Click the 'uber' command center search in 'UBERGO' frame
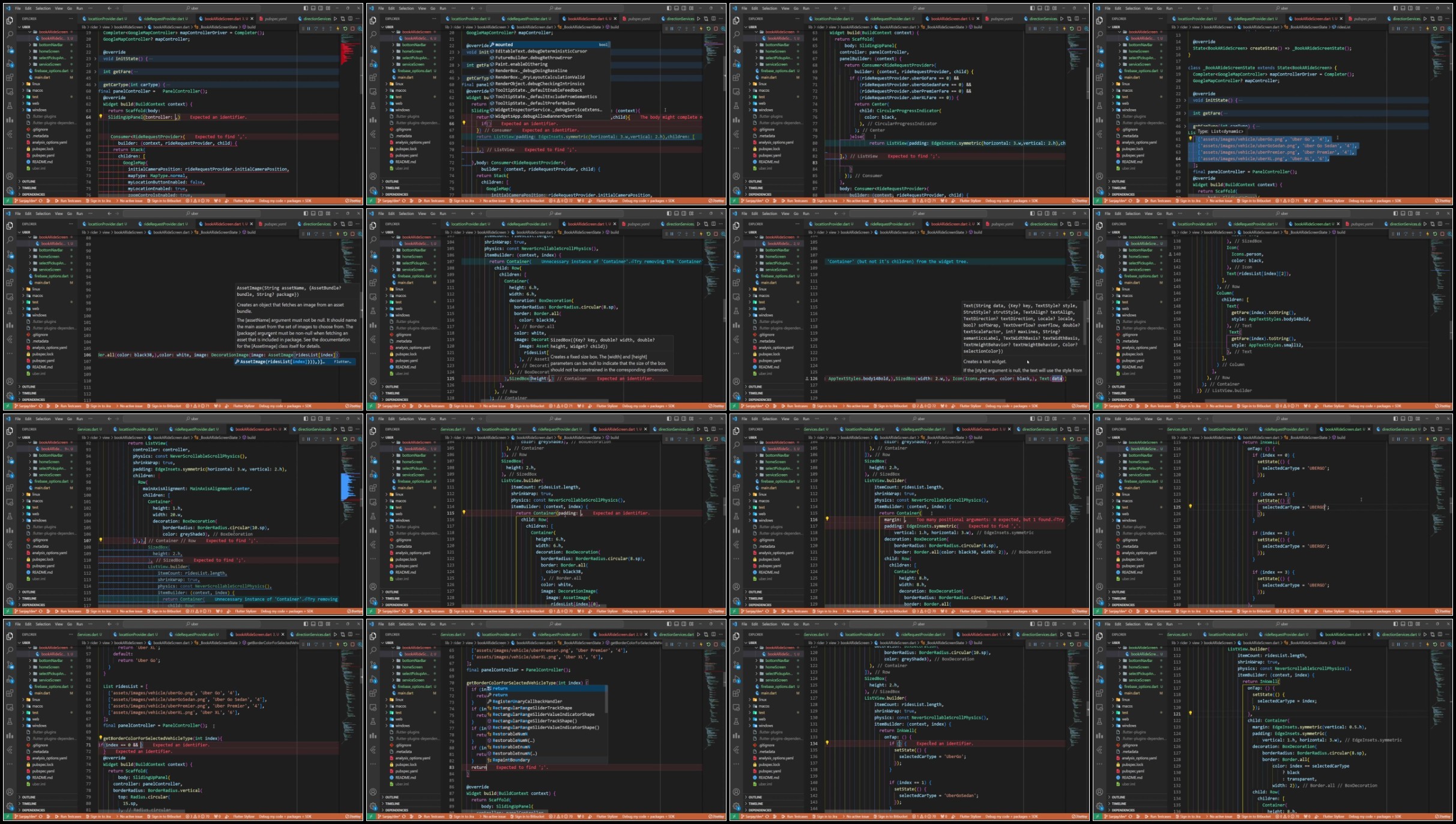Image resolution: width=1456 pixels, height=824 pixels. coord(1282,419)
